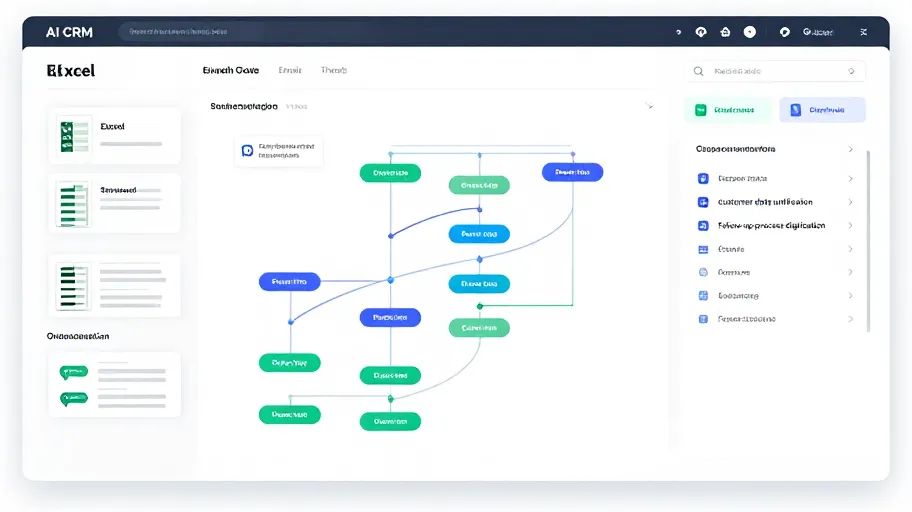The width and height of the screenshot is (912, 512).
Task: Open the home icon in the top bar
Action: (x=725, y=32)
